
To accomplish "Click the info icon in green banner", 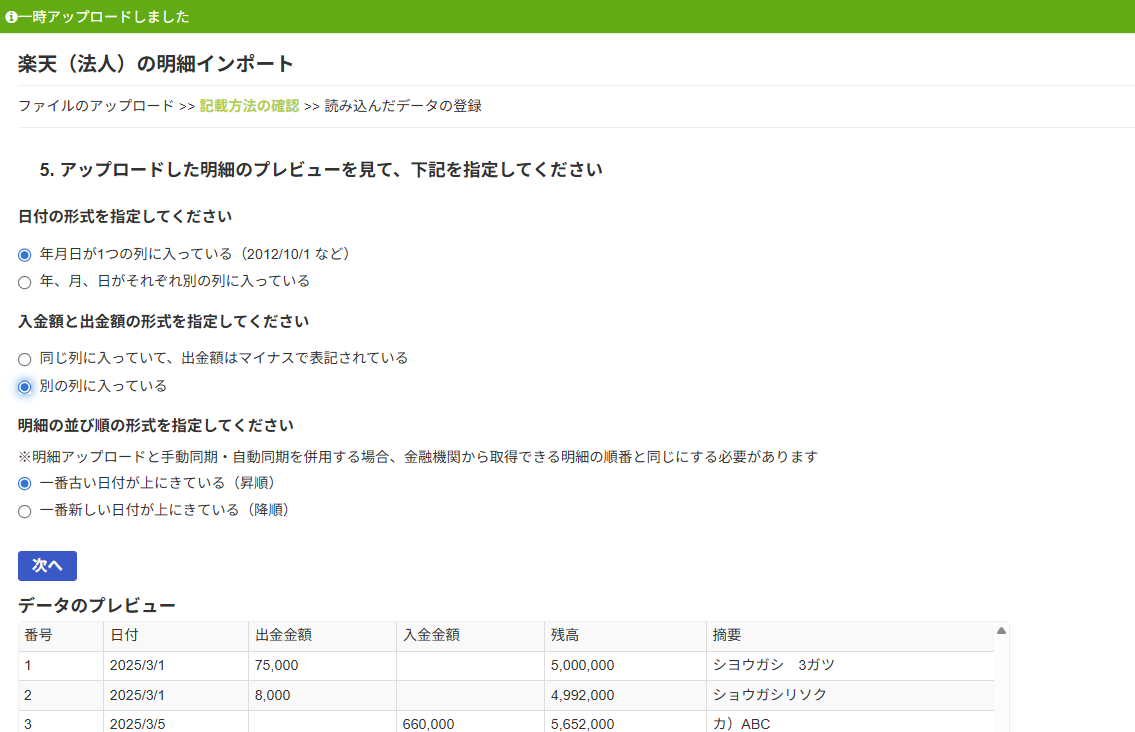I will pyautogui.click(x=11, y=17).
